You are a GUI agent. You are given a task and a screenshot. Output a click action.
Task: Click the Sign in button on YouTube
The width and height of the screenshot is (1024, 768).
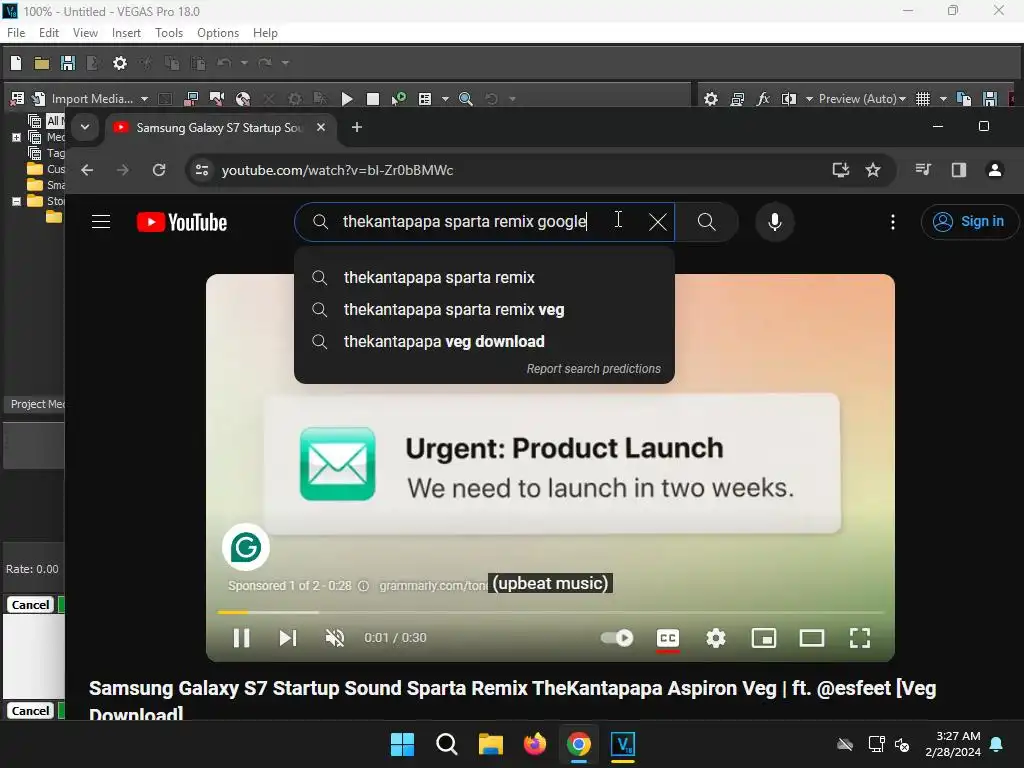(x=970, y=221)
